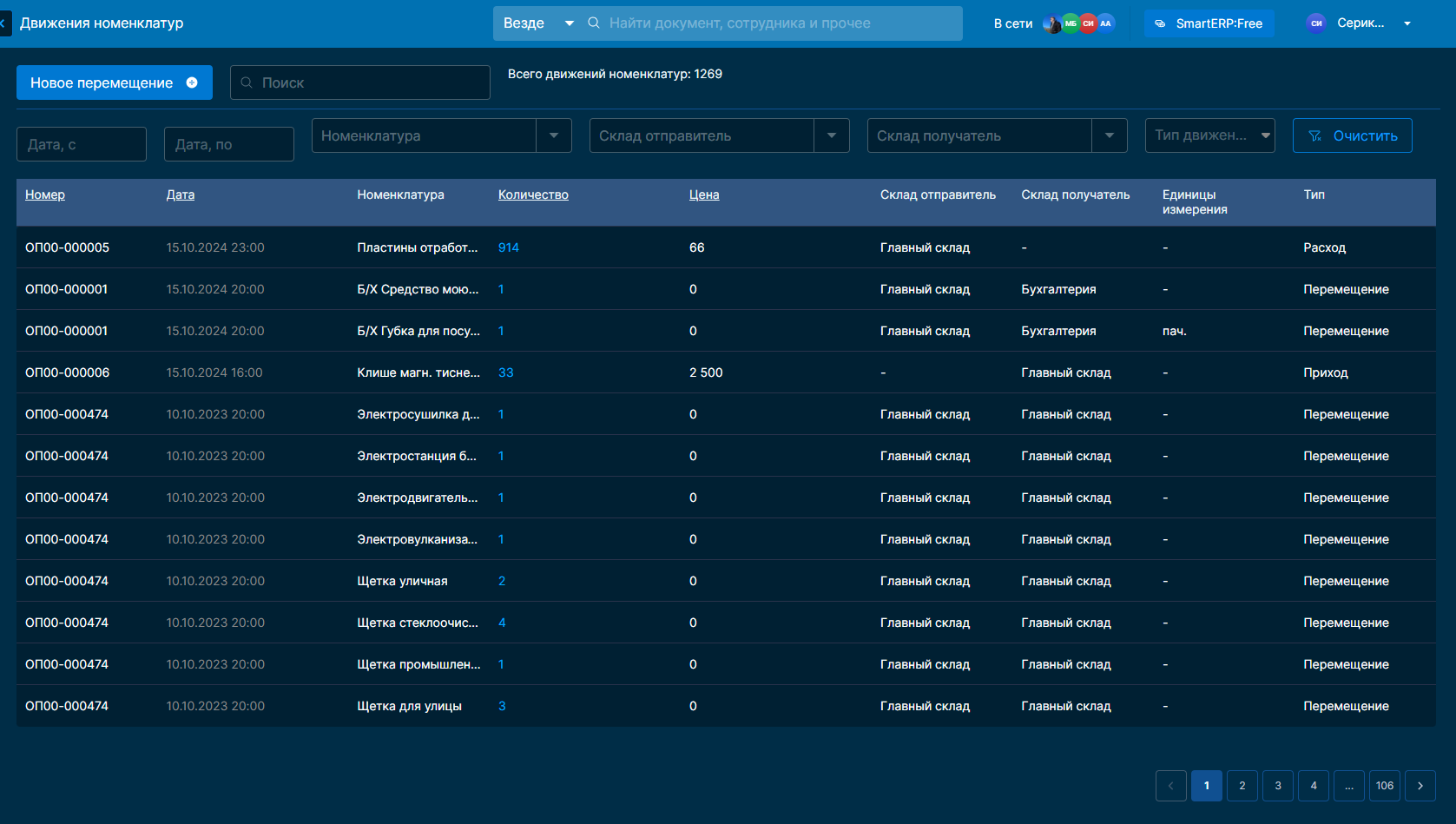Screen dimensions: 1456x824
Task: Go to the next page with the right arrow
Action: coord(1420,786)
